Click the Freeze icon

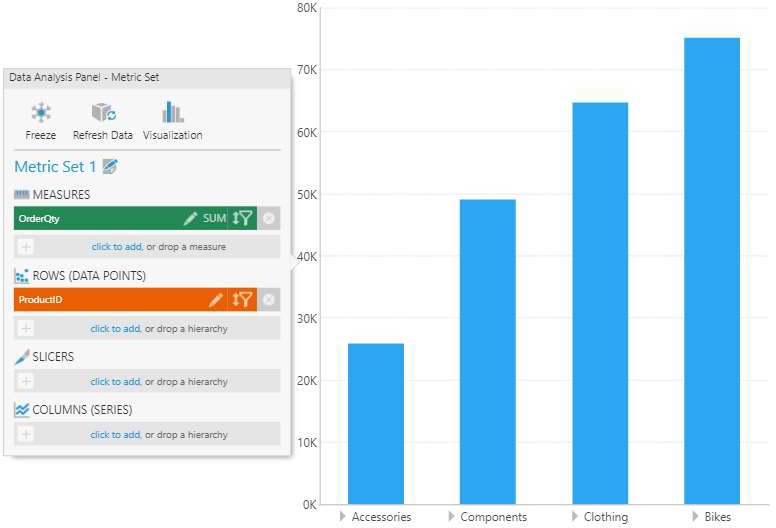point(41,113)
